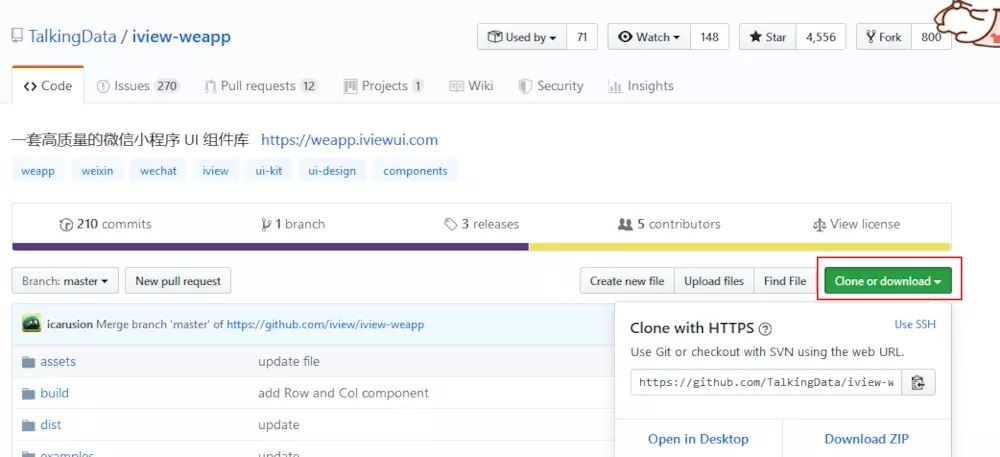Open the 'update file' commit message

(289, 361)
